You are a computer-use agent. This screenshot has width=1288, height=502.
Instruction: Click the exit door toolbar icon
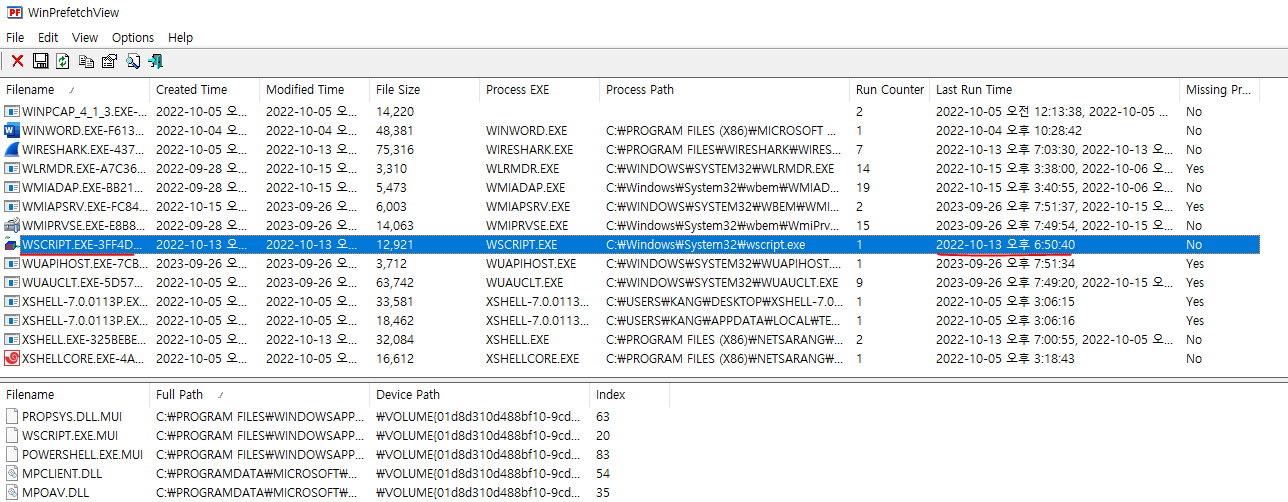[155, 61]
